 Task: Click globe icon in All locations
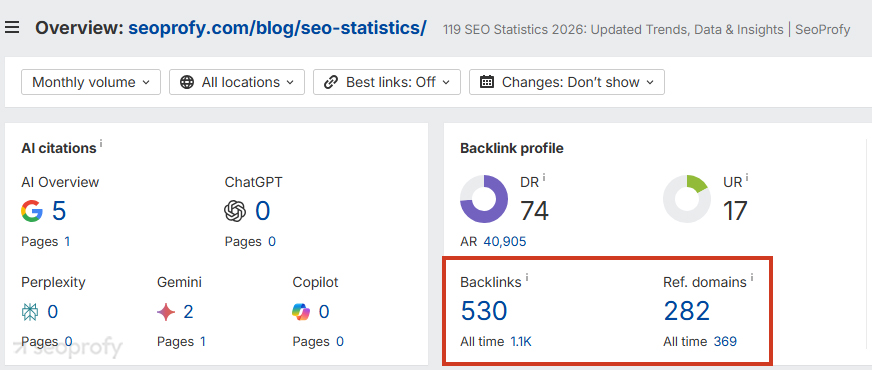tap(187, 82)
